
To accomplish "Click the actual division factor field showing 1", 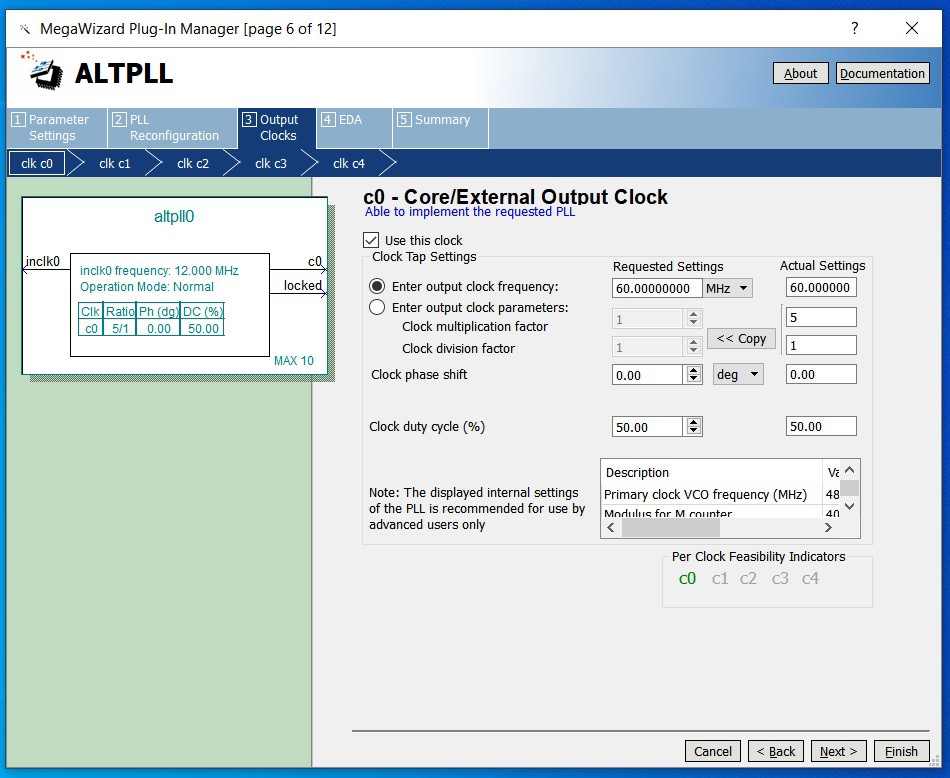I will tap(821, 345).
